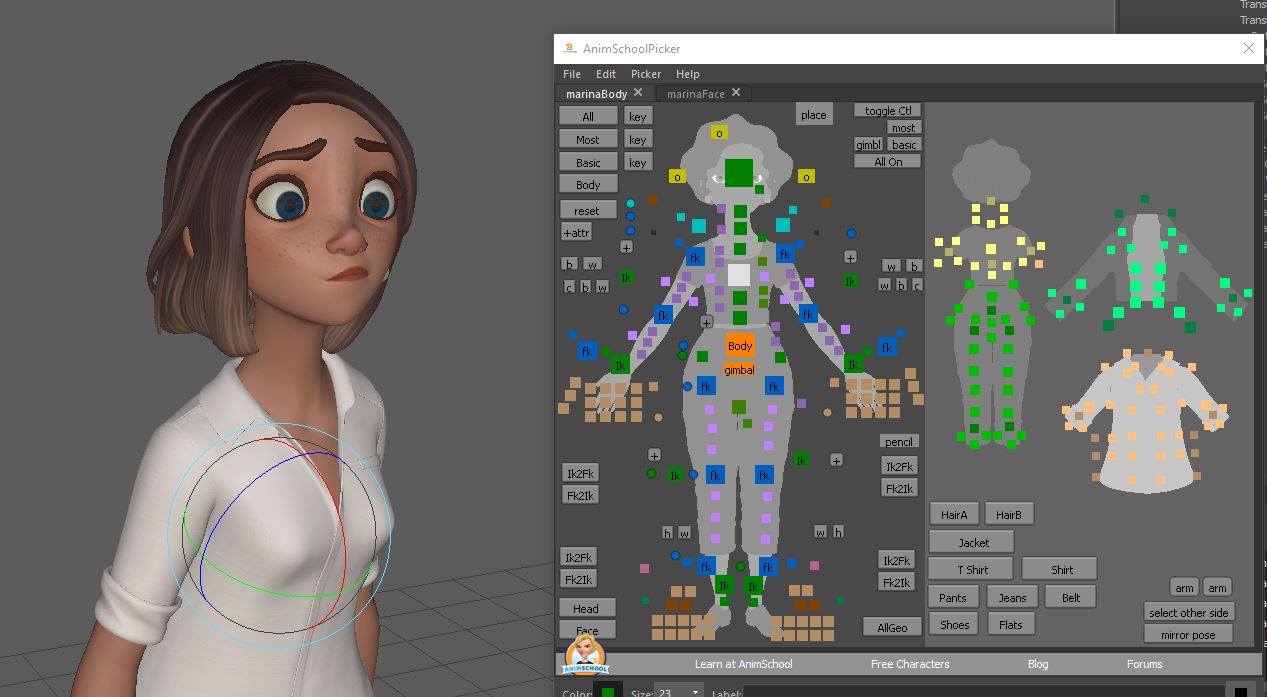
Task: Click the black swatch beside Label field
Action: (1240, 691)
